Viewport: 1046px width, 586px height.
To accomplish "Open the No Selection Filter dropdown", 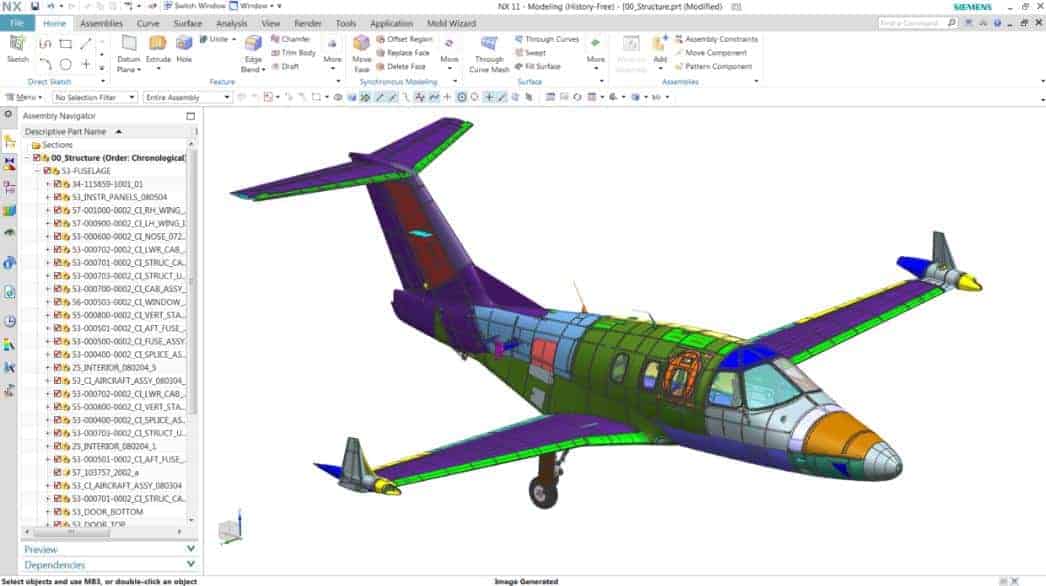I will point(93,97).
